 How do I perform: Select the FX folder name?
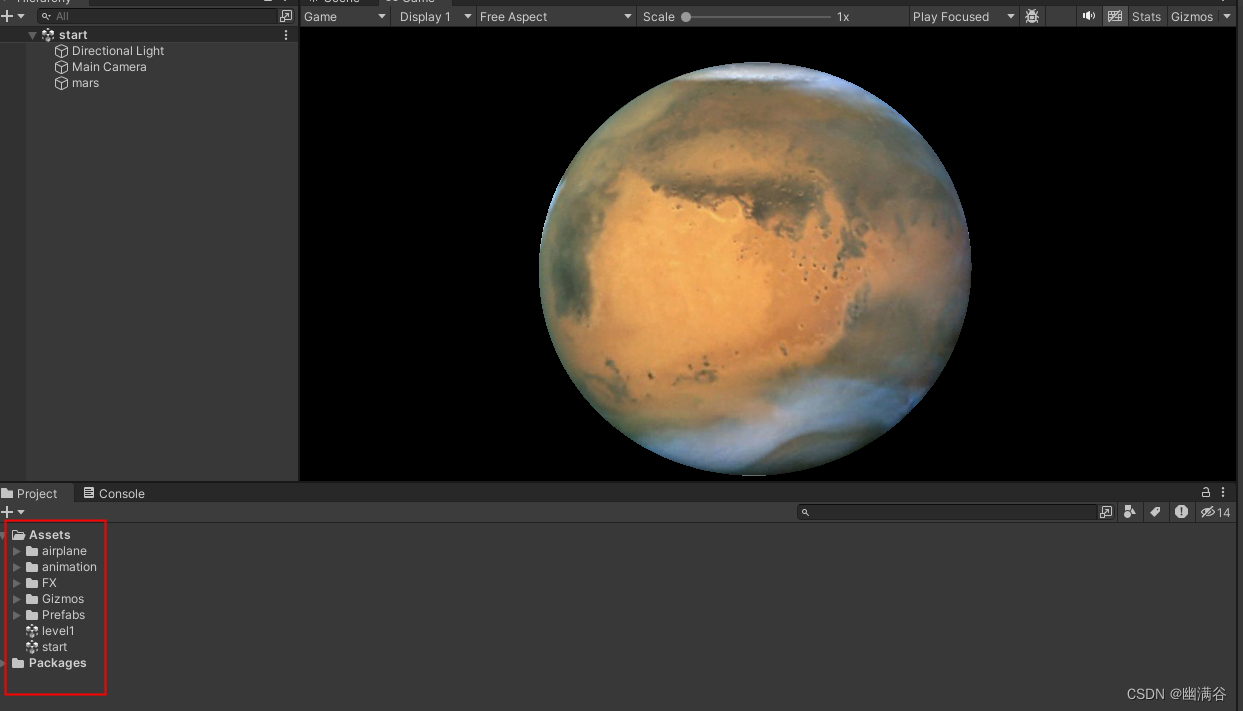pyautogui.click(x=49, y=583)
